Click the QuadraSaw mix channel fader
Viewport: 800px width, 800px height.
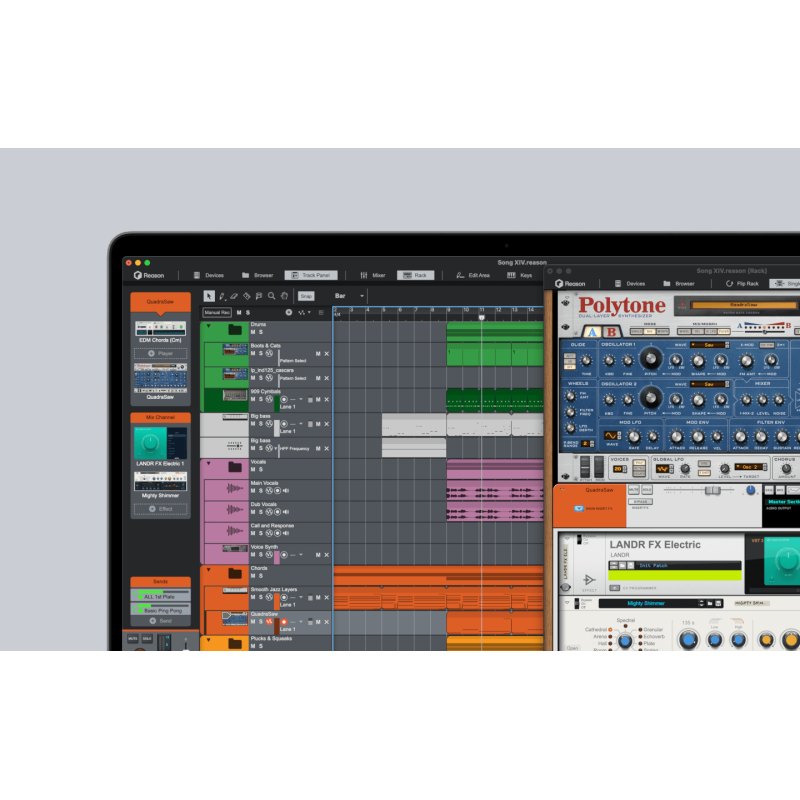pos(712,490)
